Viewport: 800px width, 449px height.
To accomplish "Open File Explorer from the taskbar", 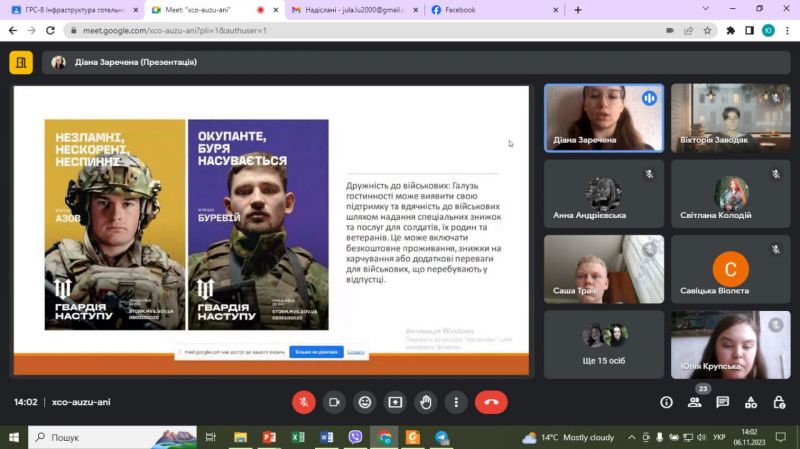I will click(240, 437).
